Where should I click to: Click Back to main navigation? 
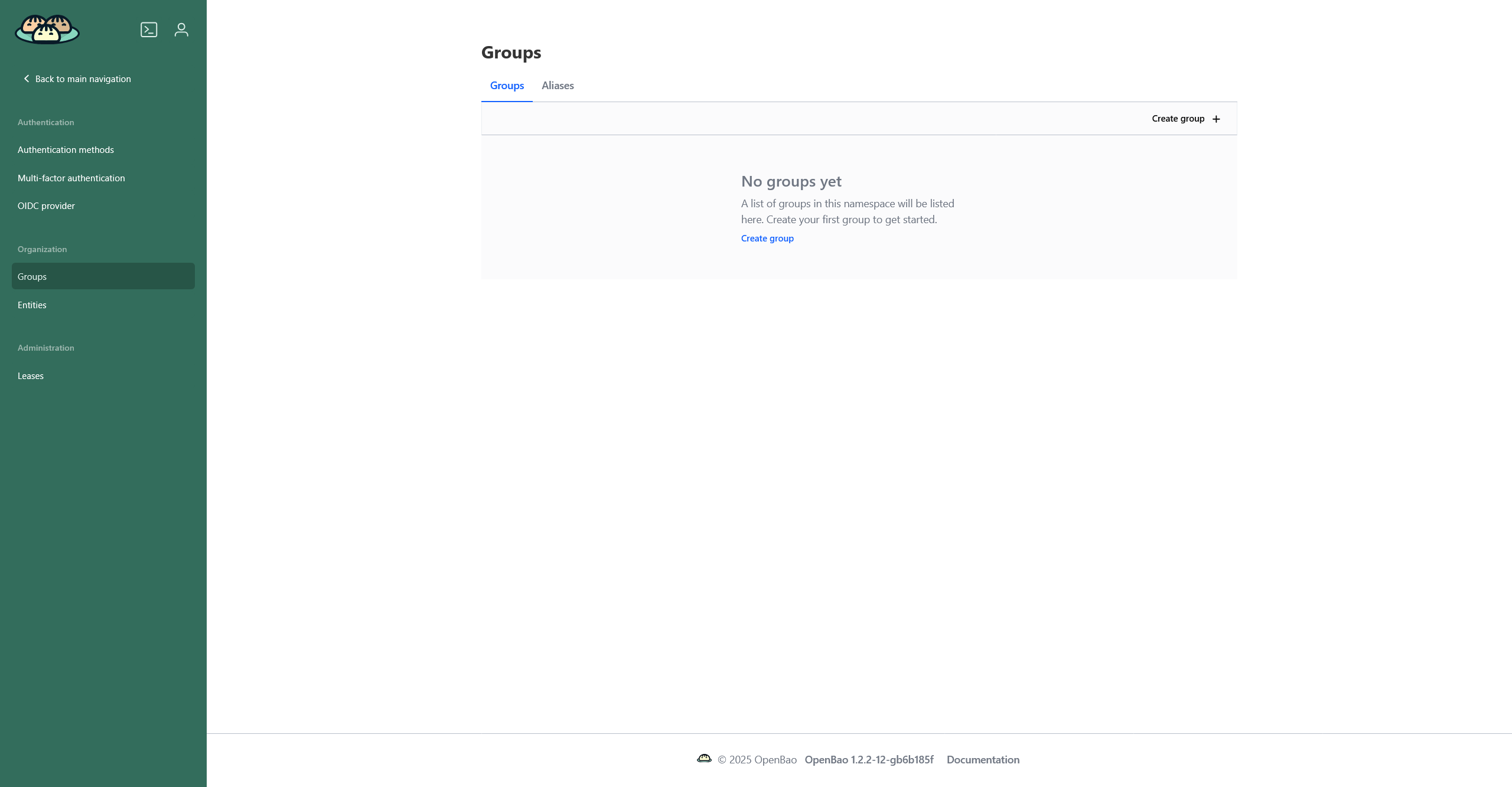coord(82,79)
